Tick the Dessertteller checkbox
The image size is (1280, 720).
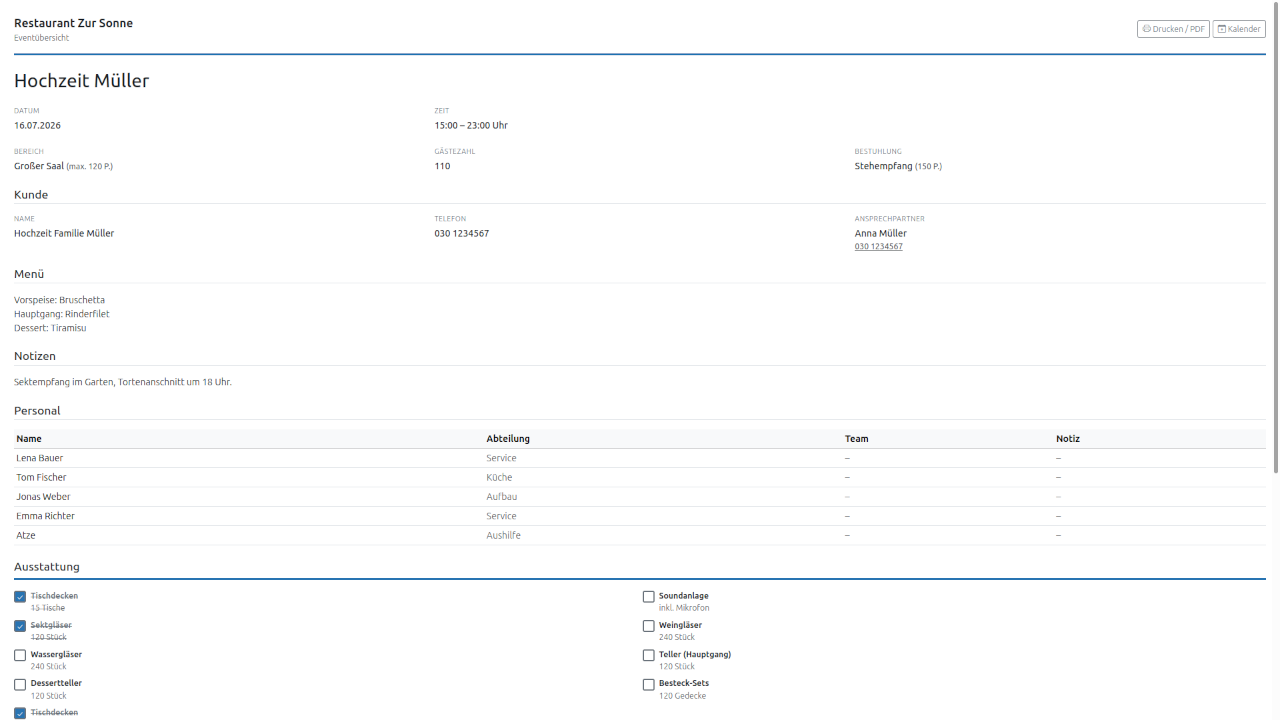pyautogui.click(x=20, y=685)
